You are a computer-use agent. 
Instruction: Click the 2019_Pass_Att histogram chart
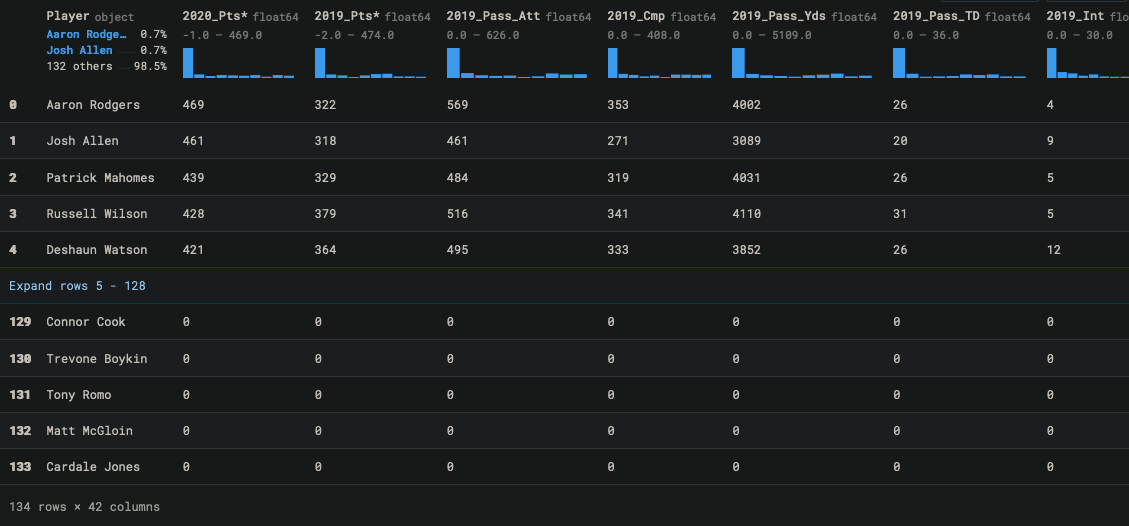pyautogui.click(x=517, y=63)
